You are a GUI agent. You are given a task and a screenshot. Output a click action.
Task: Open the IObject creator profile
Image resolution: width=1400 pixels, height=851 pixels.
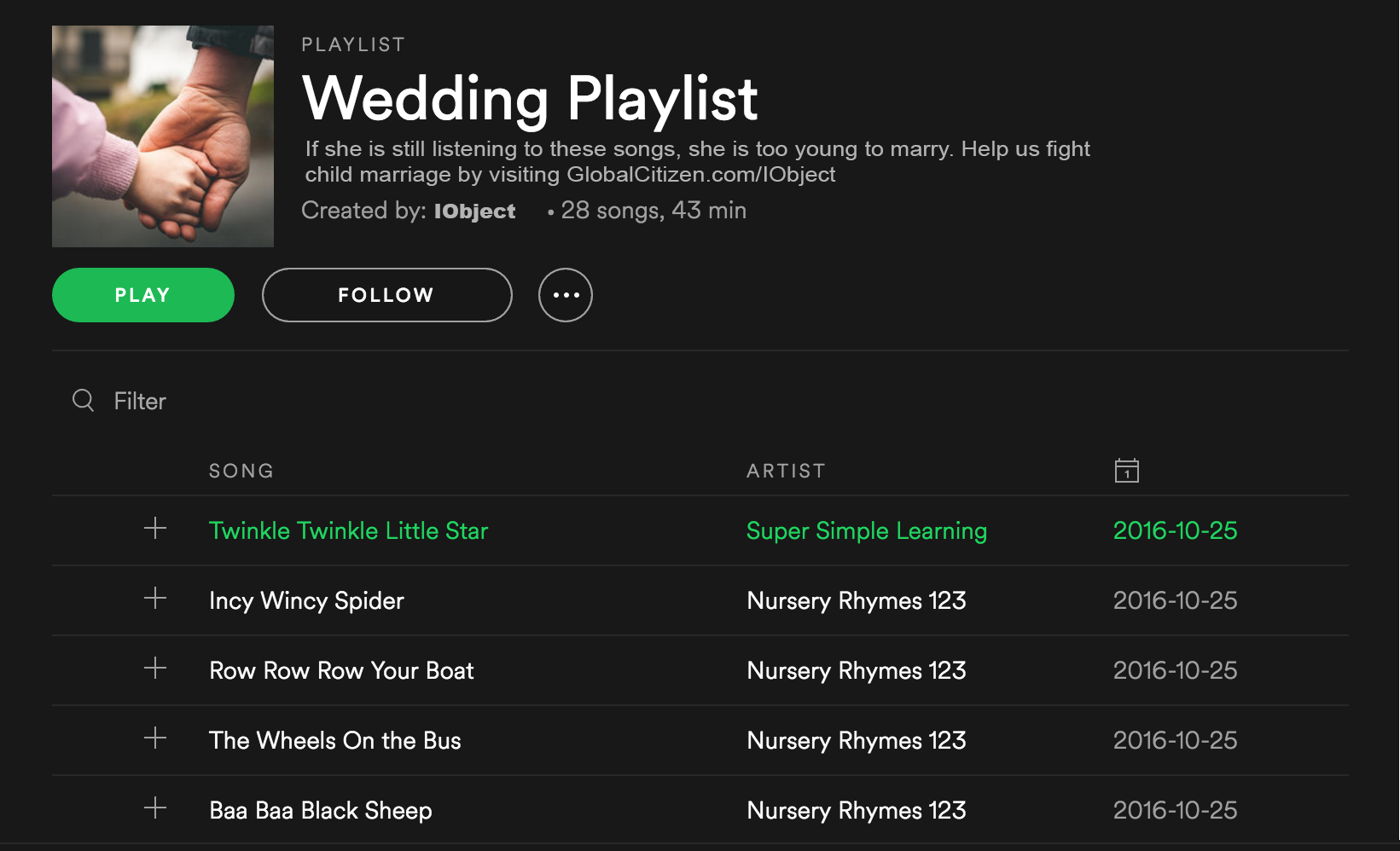(x=474, y=211)
